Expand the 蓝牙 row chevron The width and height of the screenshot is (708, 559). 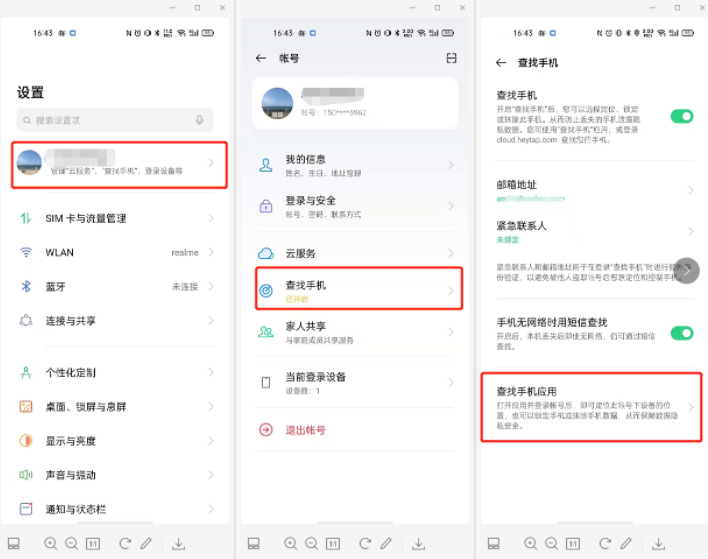[x=211, y=287]
